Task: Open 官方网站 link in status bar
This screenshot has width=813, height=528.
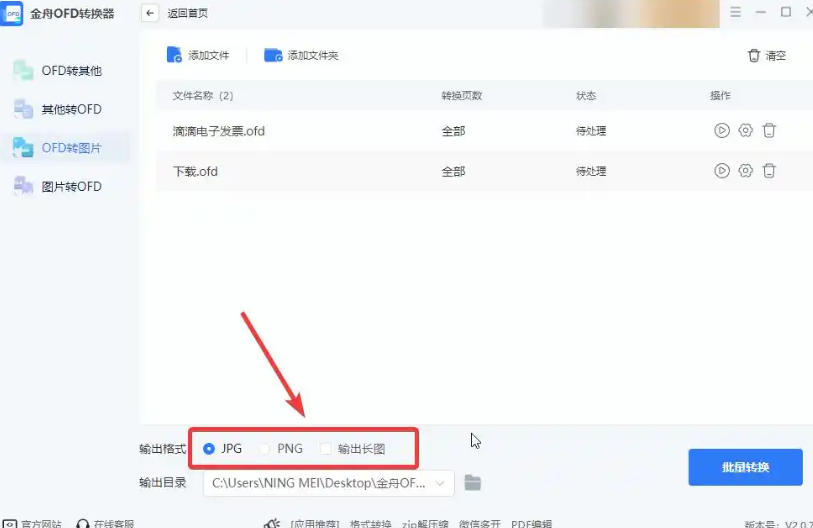Action: pos(33,524)
